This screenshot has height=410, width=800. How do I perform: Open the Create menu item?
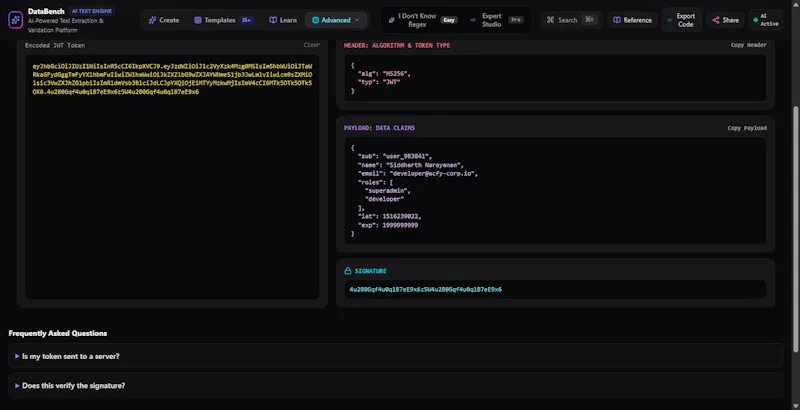(164, 20)
